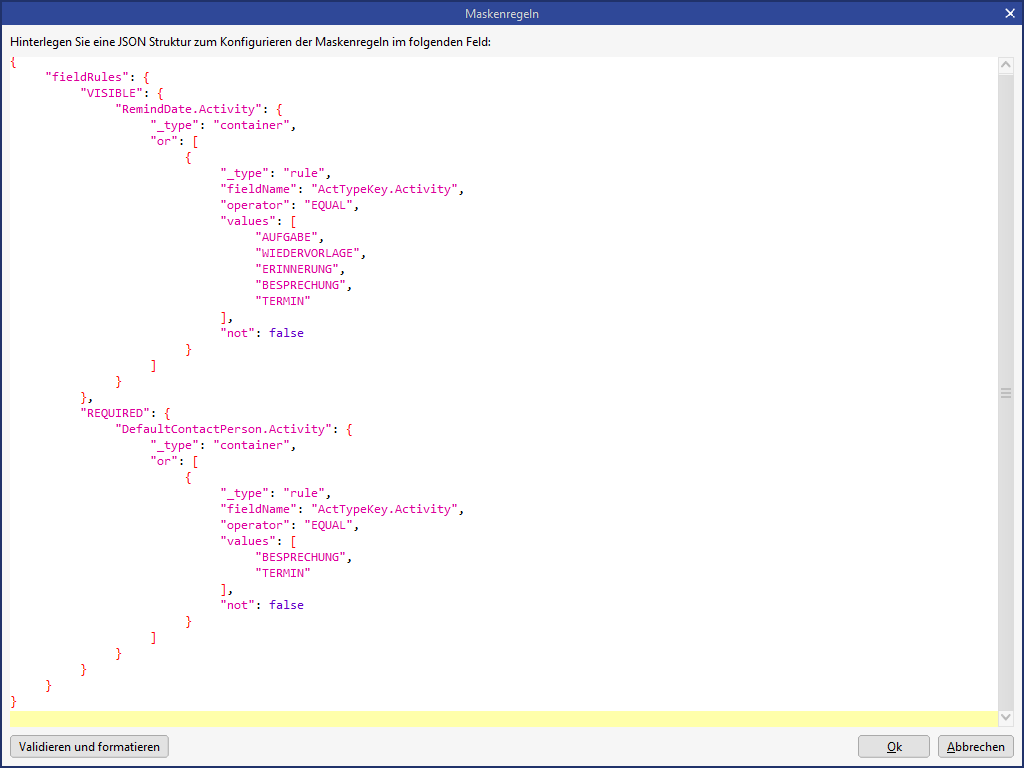
Task: Close the Maskenregeln dialog with the X
Action: pyautogui.click(x=1009, y=13)
